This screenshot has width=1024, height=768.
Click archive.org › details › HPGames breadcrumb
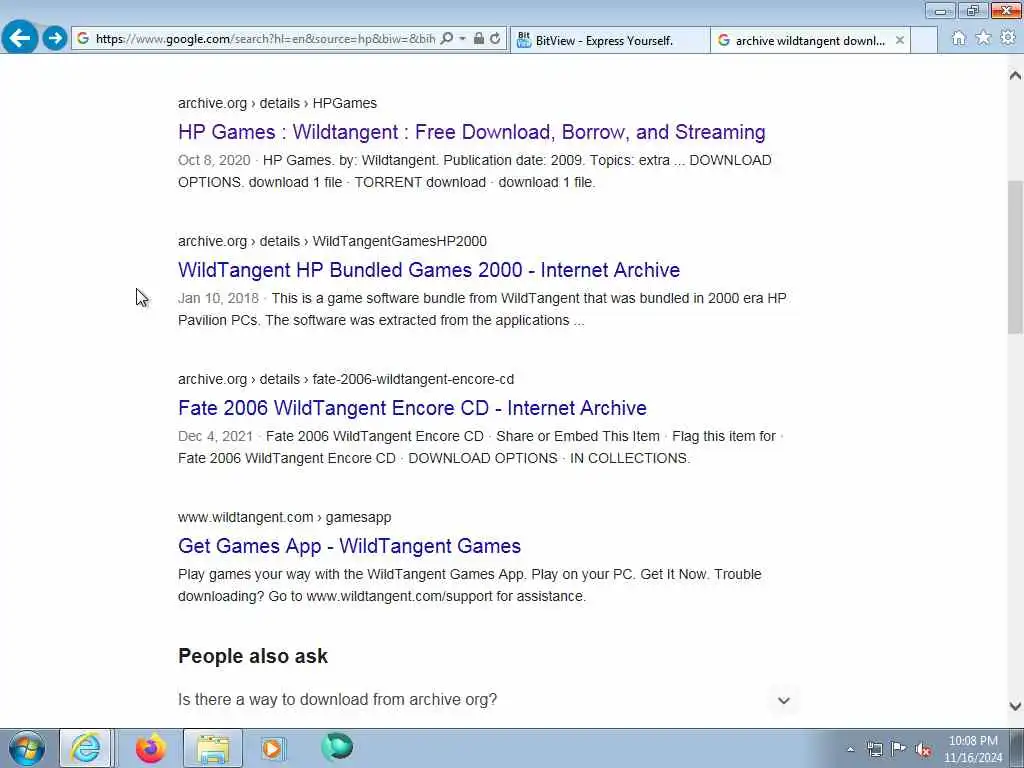click(277, 103)
